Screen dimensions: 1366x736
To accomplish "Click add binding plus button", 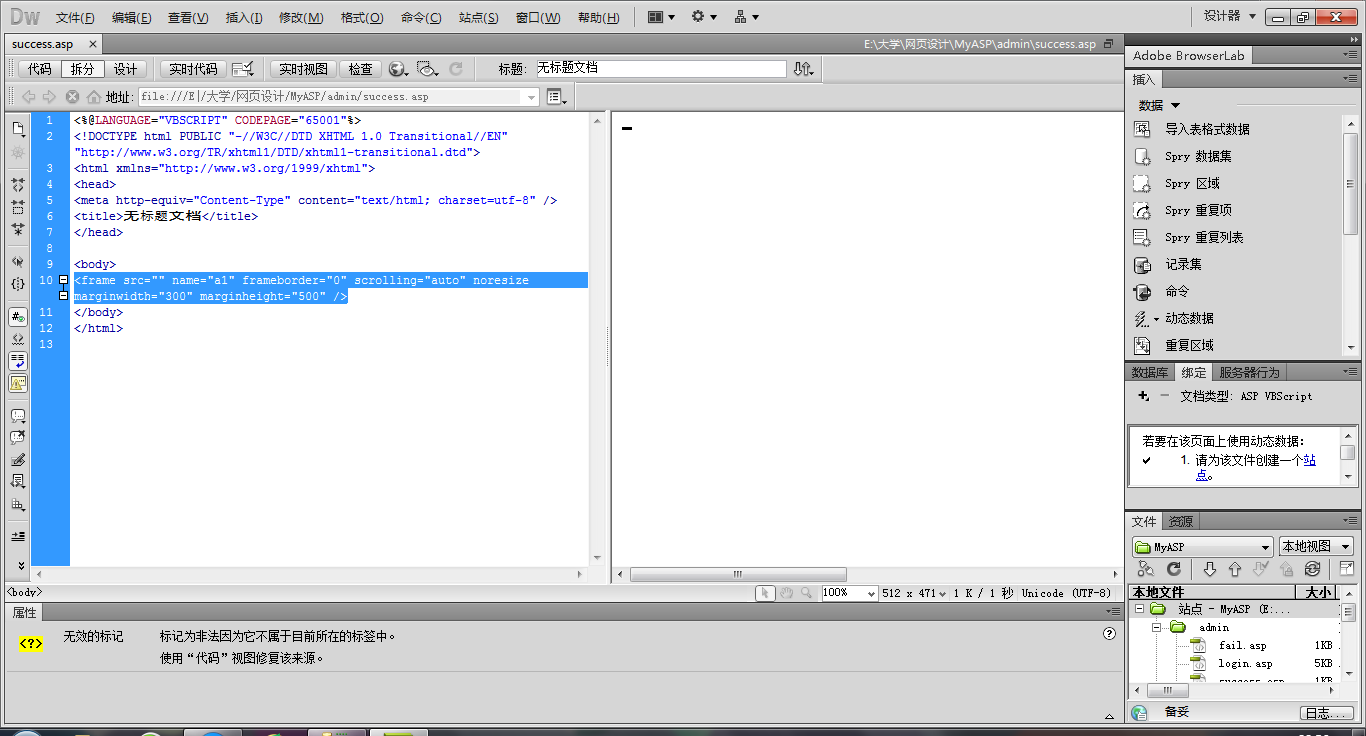I will tap(1143, 396).
